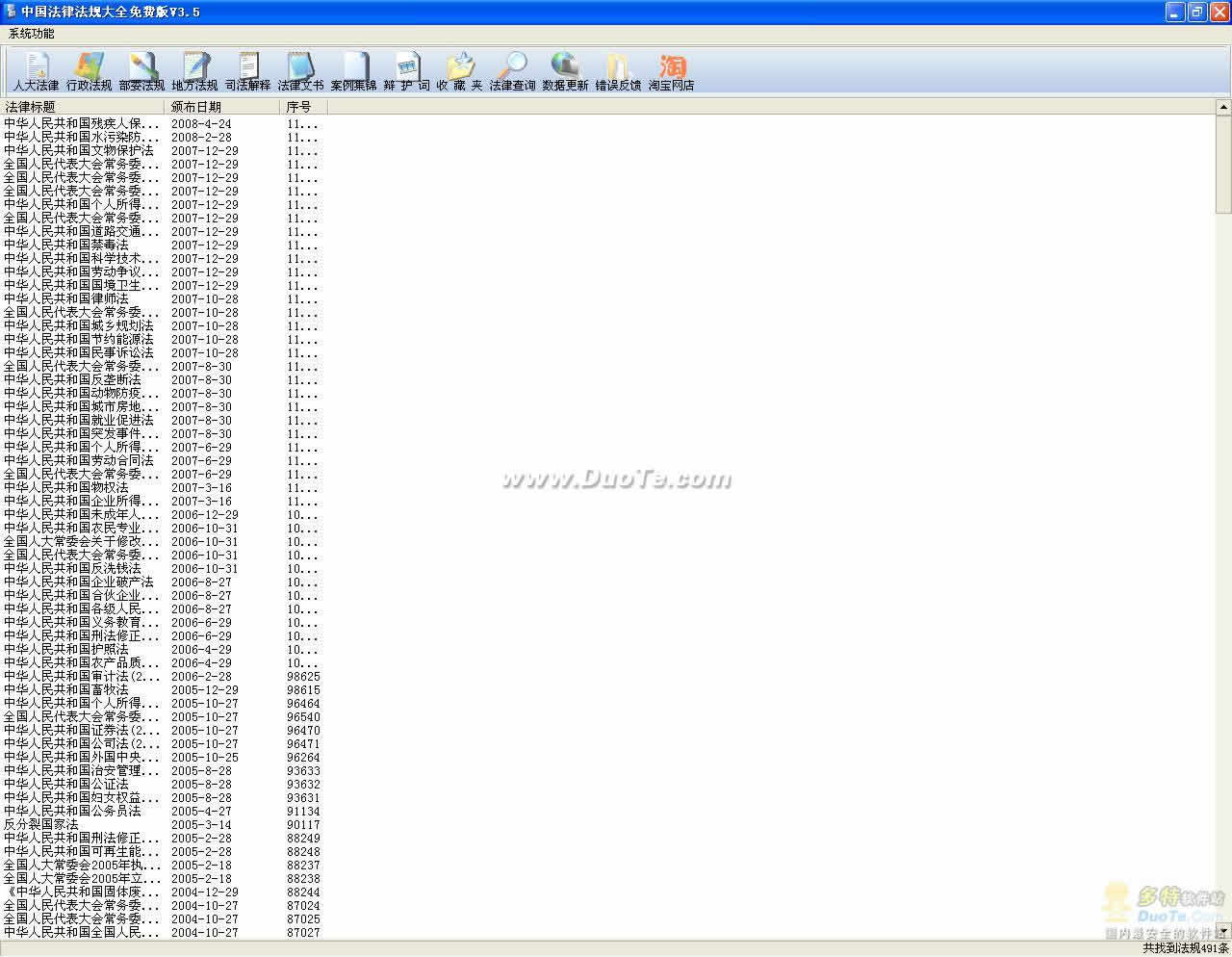
Task: Launch 法律查询 magnifier search
Action: click(512, 72)
